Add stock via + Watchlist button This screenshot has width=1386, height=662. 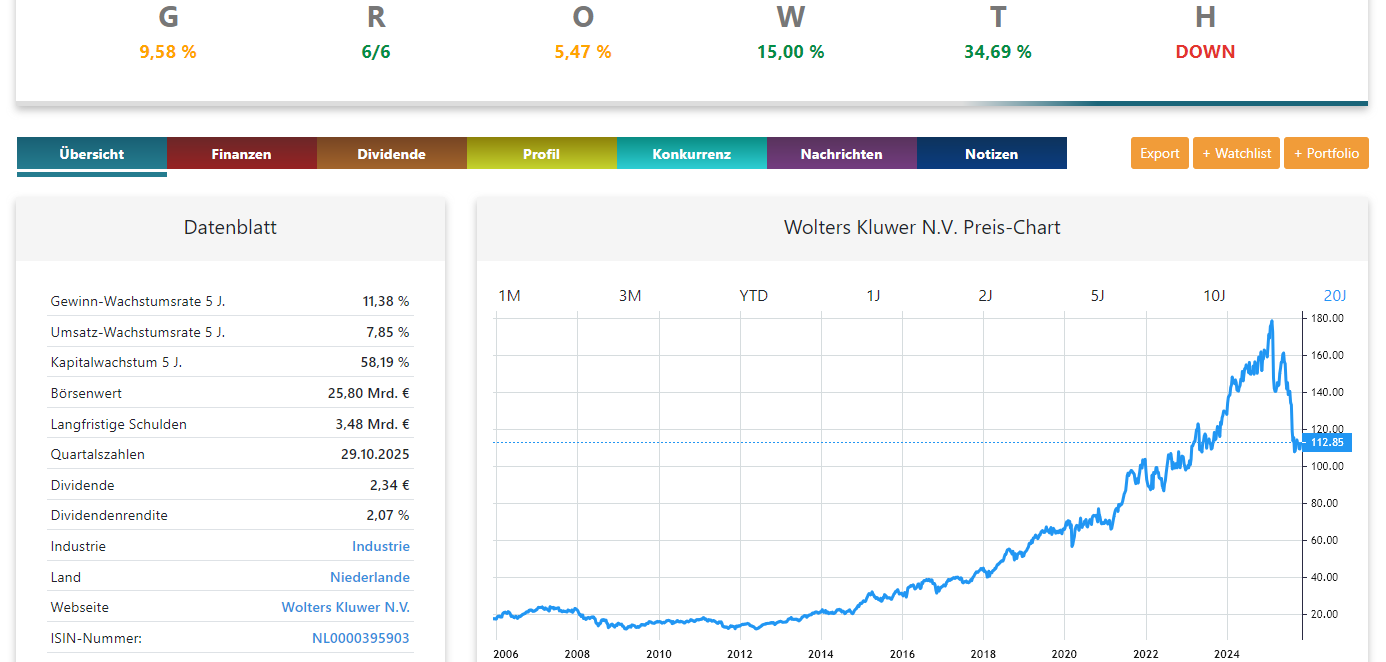[1236, 153]
